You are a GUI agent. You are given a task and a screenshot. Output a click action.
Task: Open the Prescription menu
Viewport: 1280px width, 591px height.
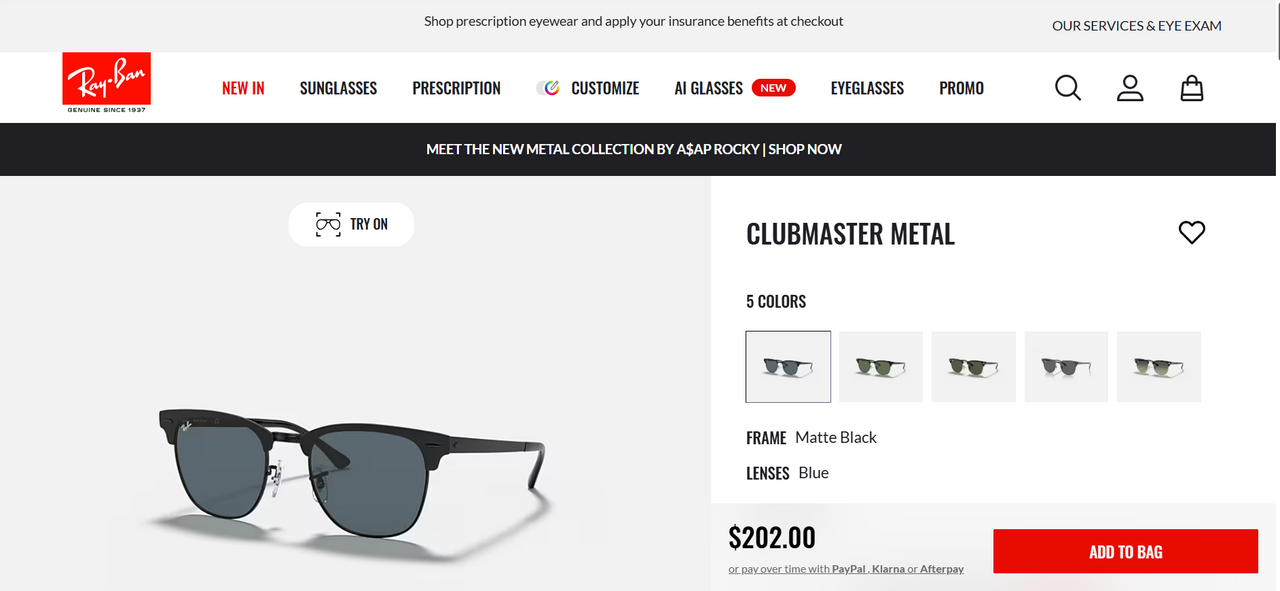coord(456,88)
